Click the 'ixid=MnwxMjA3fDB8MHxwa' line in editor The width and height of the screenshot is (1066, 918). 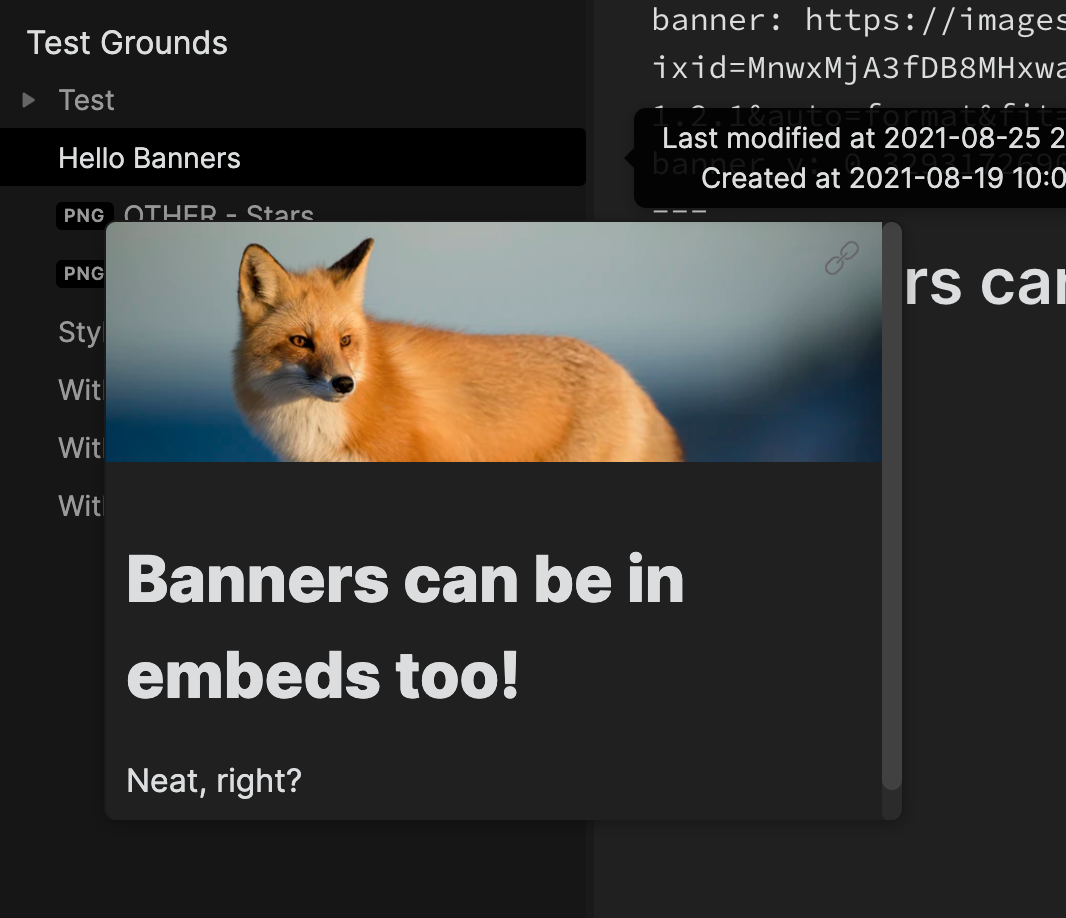tap(858, 67)
